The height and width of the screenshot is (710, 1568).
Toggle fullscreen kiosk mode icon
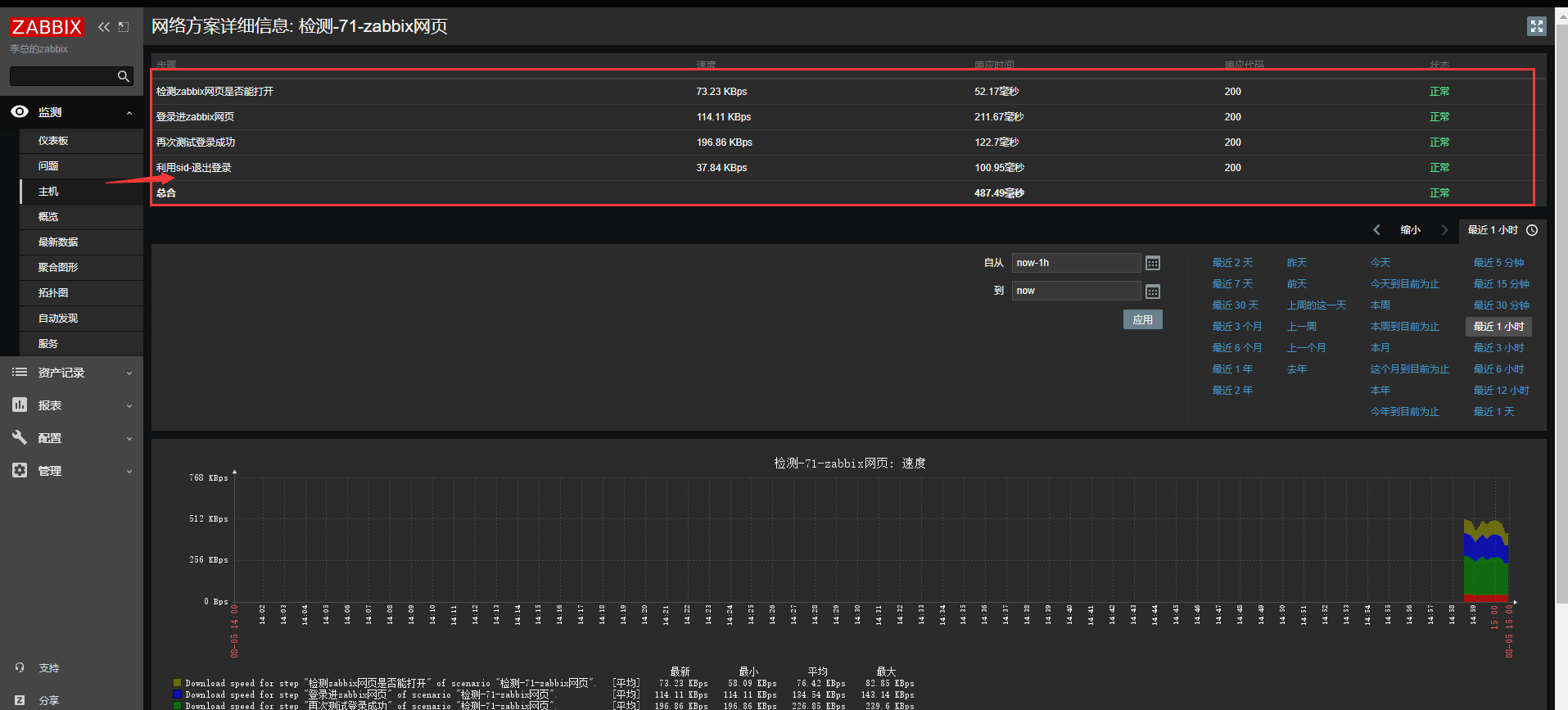click(1536, 26)
